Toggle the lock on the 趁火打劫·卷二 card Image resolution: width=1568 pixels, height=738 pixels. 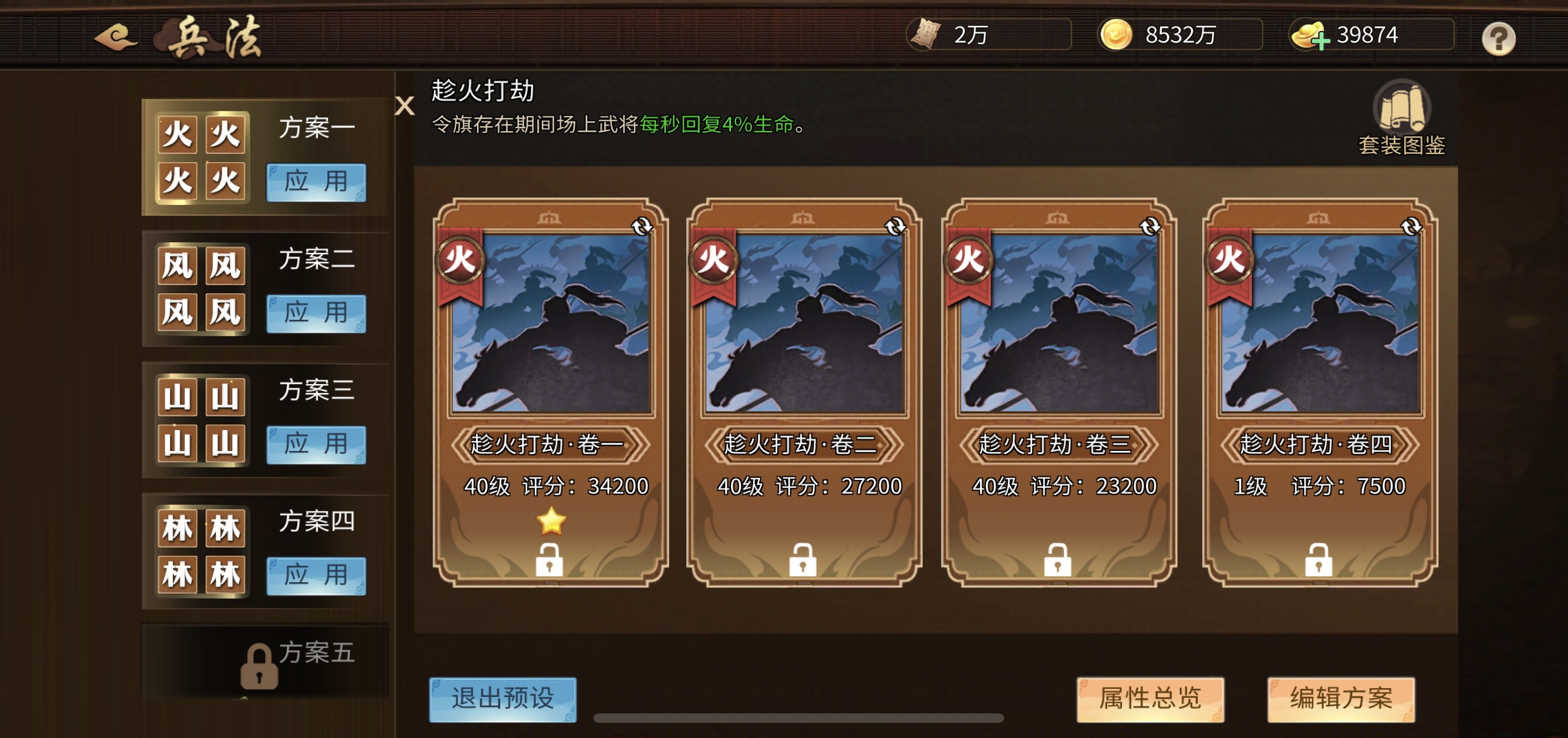pyautogui.click(x=803, y=559)
